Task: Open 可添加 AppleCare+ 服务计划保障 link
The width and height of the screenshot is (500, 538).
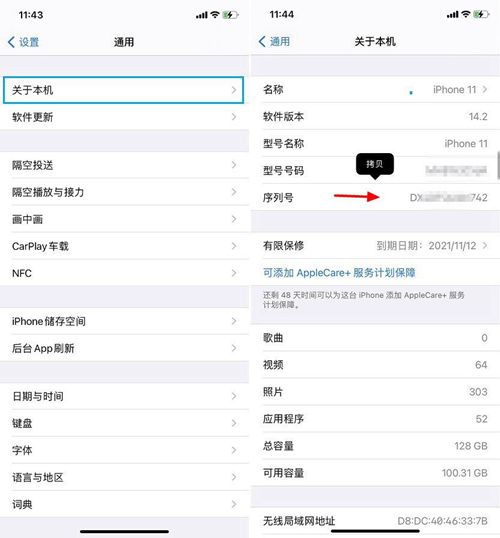Action: [339, 273]
